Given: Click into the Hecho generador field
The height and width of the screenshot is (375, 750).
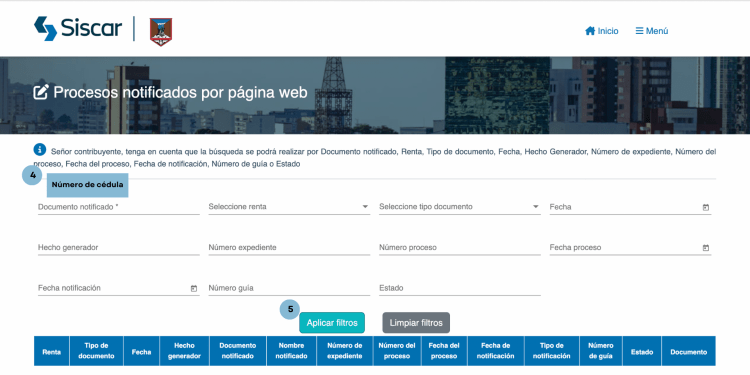Looking at the screenshot, I should tap(119, 248).
